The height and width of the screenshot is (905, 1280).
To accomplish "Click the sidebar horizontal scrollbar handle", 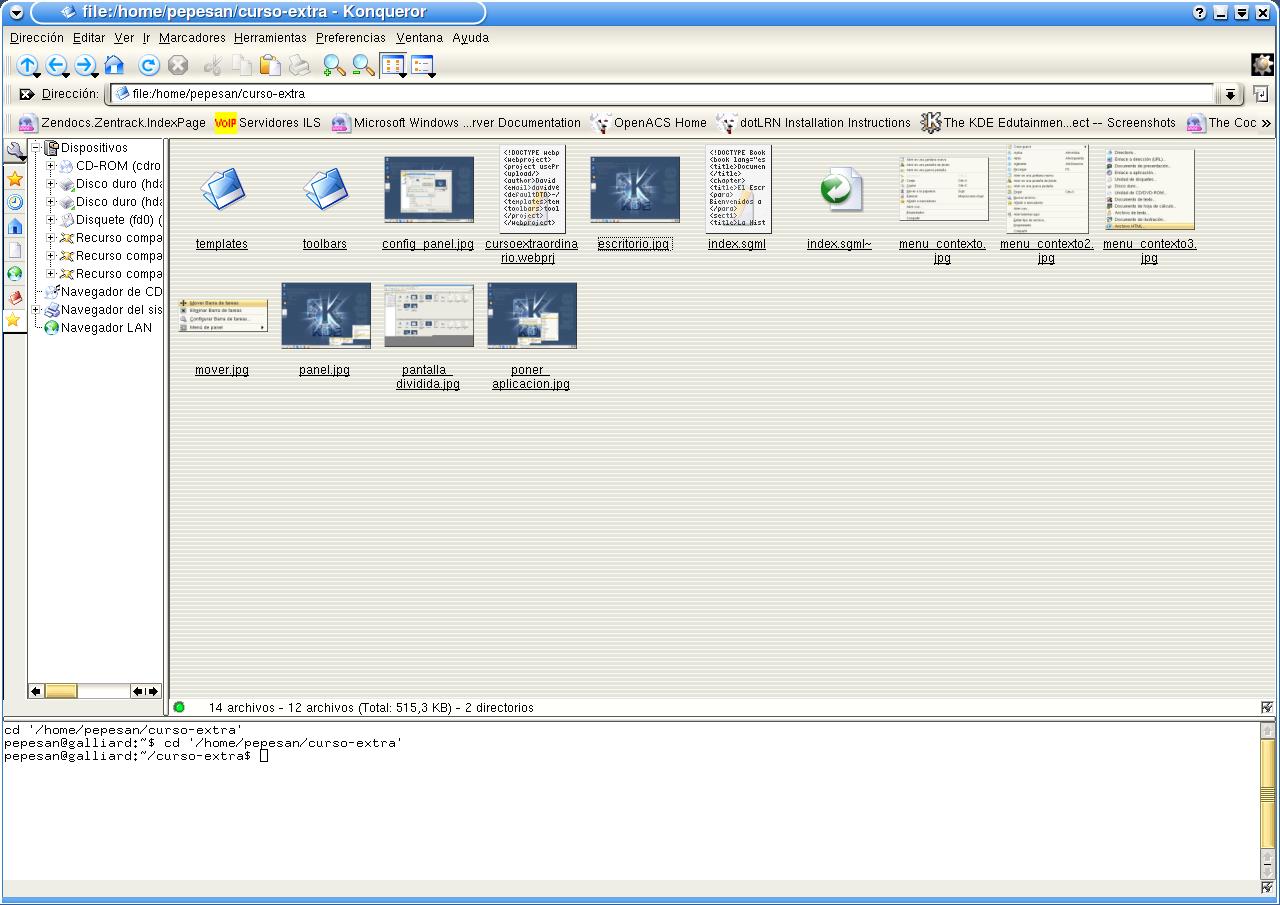I will [x=61, y=691].
